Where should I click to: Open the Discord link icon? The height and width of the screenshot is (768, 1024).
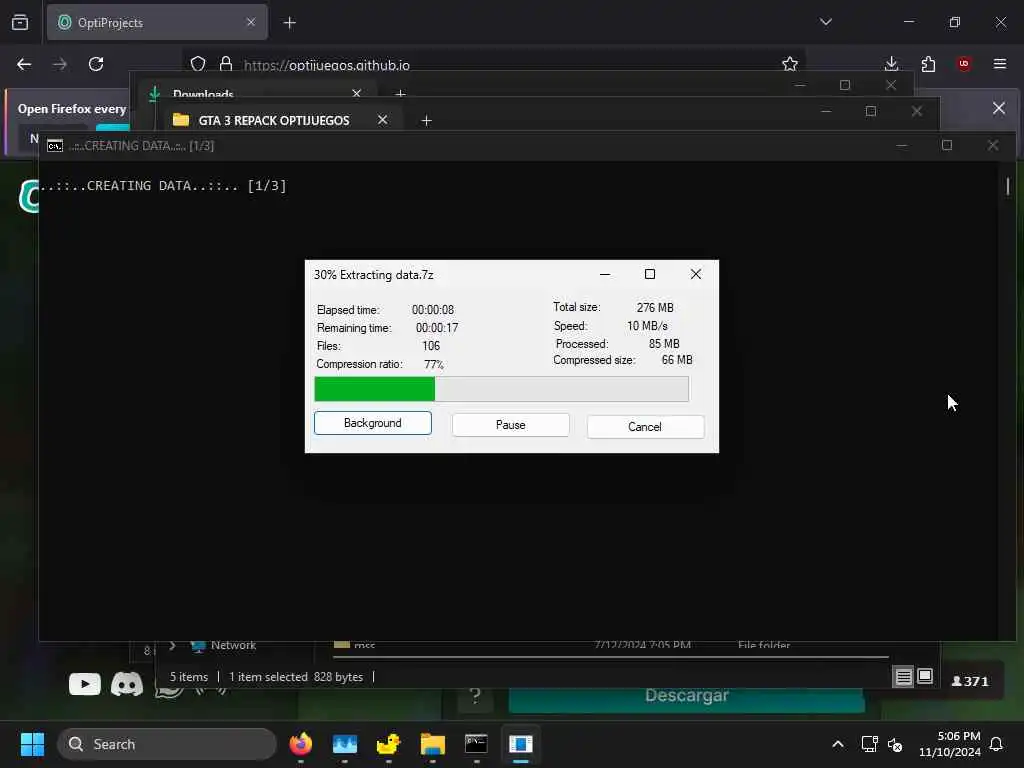click(127, 684)
